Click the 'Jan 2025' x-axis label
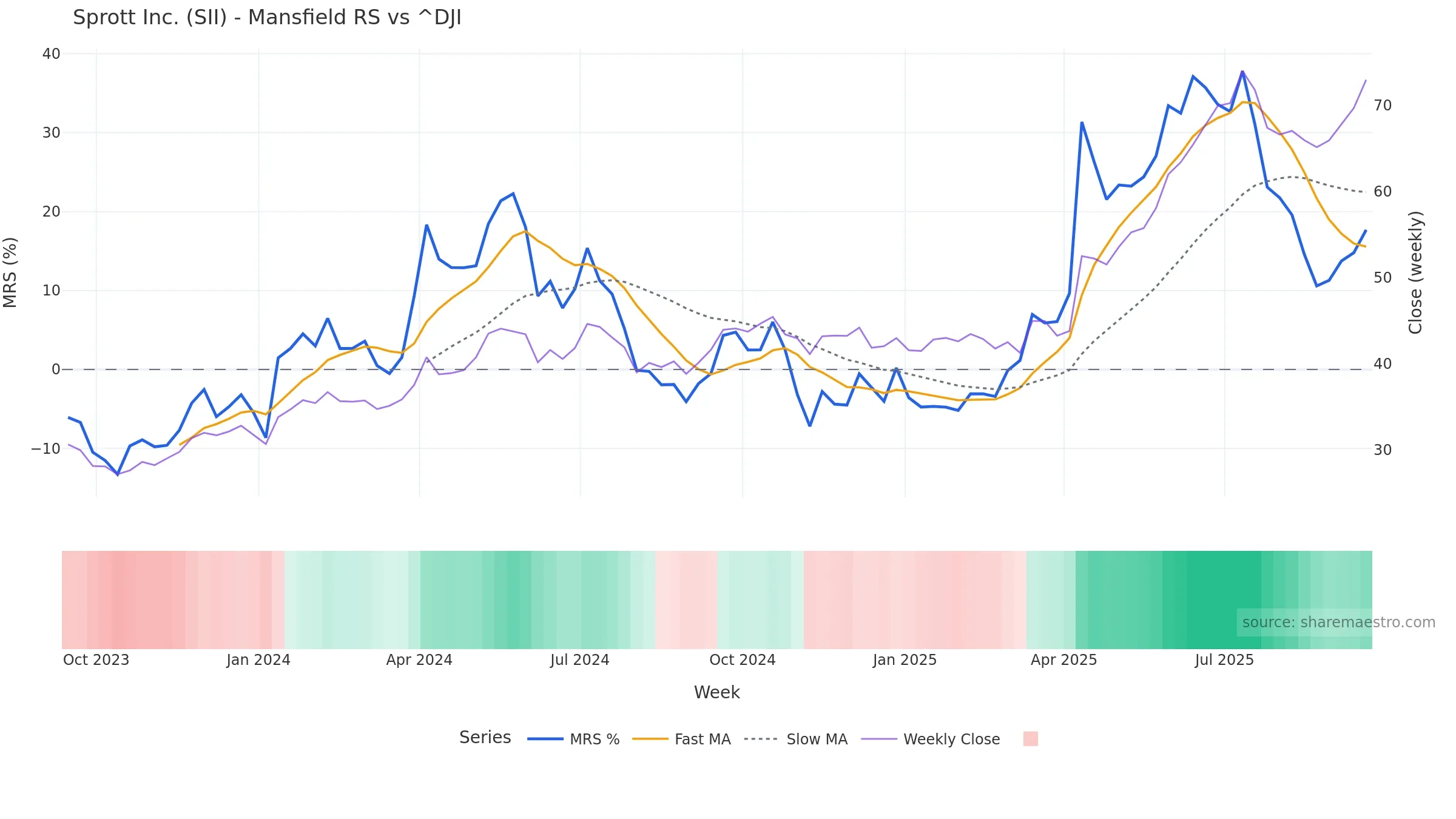 click(905, 660)
